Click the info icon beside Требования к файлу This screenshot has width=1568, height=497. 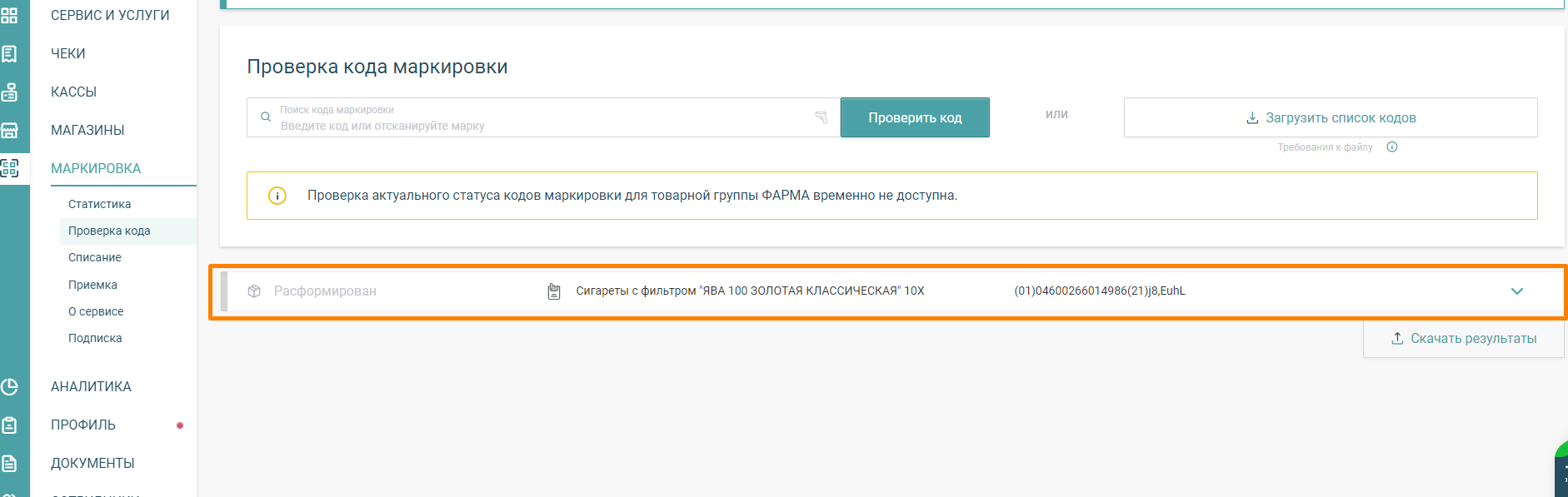coord(1392,147)
